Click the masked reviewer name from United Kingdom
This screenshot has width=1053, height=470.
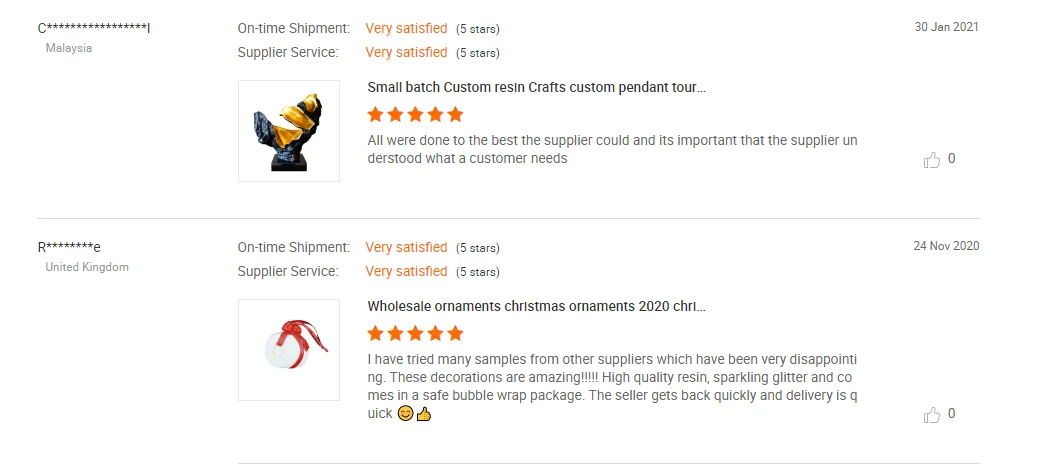[69, 247]
